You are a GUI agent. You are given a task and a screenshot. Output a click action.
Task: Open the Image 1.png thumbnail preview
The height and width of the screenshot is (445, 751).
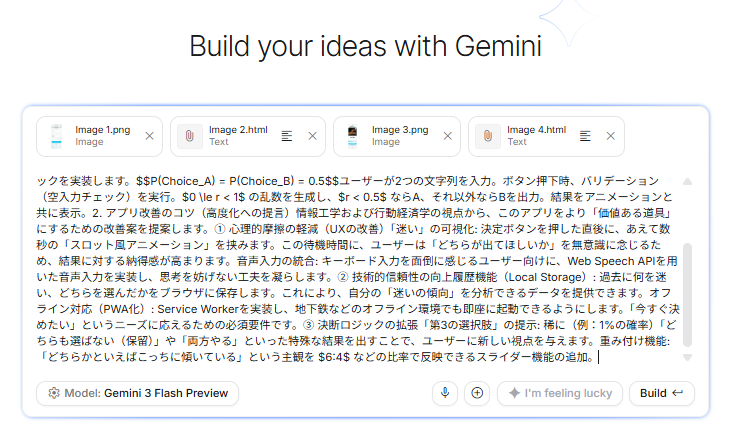click(56, 136)
